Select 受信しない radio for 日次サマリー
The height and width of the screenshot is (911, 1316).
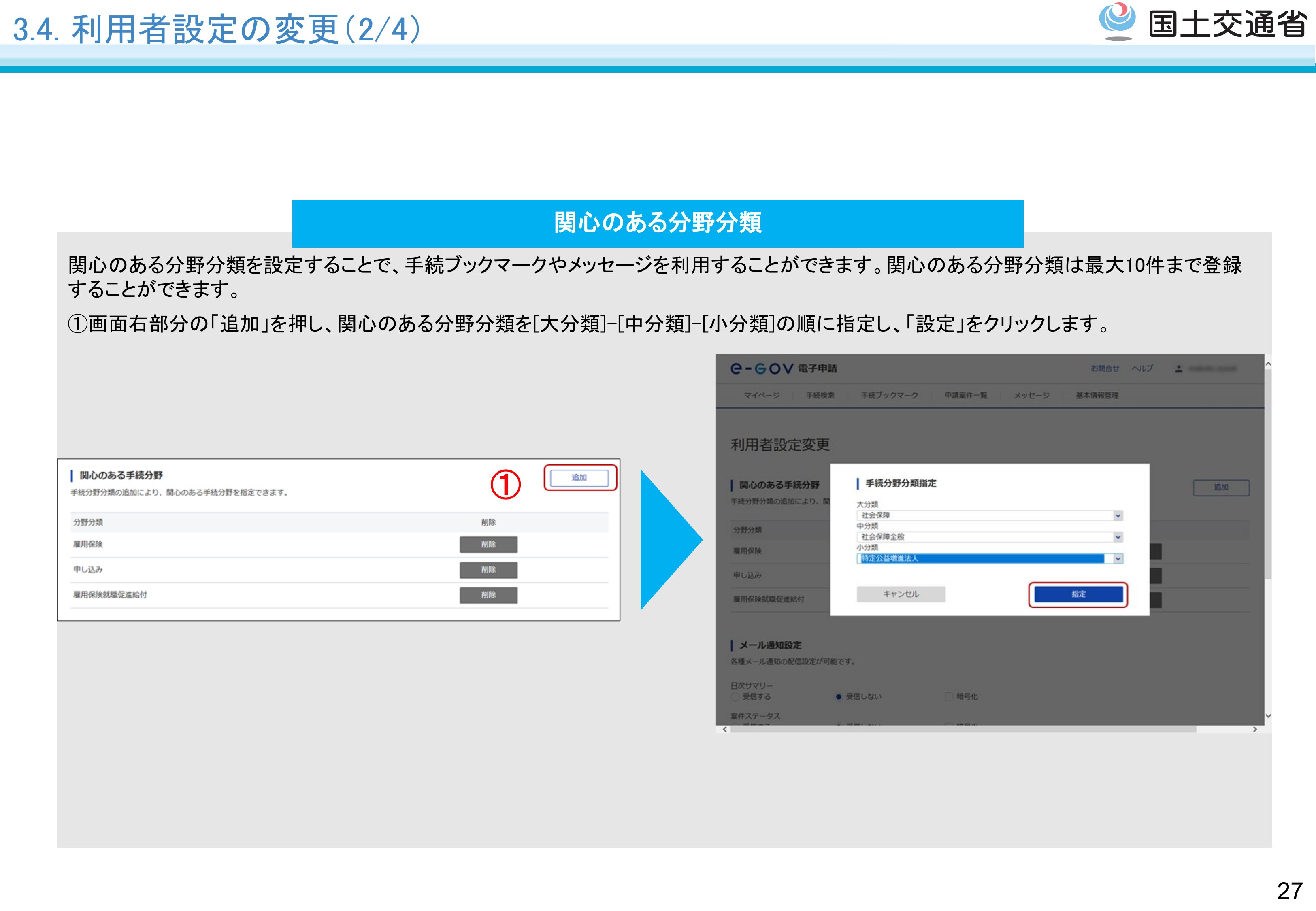(x=838, y=696)
